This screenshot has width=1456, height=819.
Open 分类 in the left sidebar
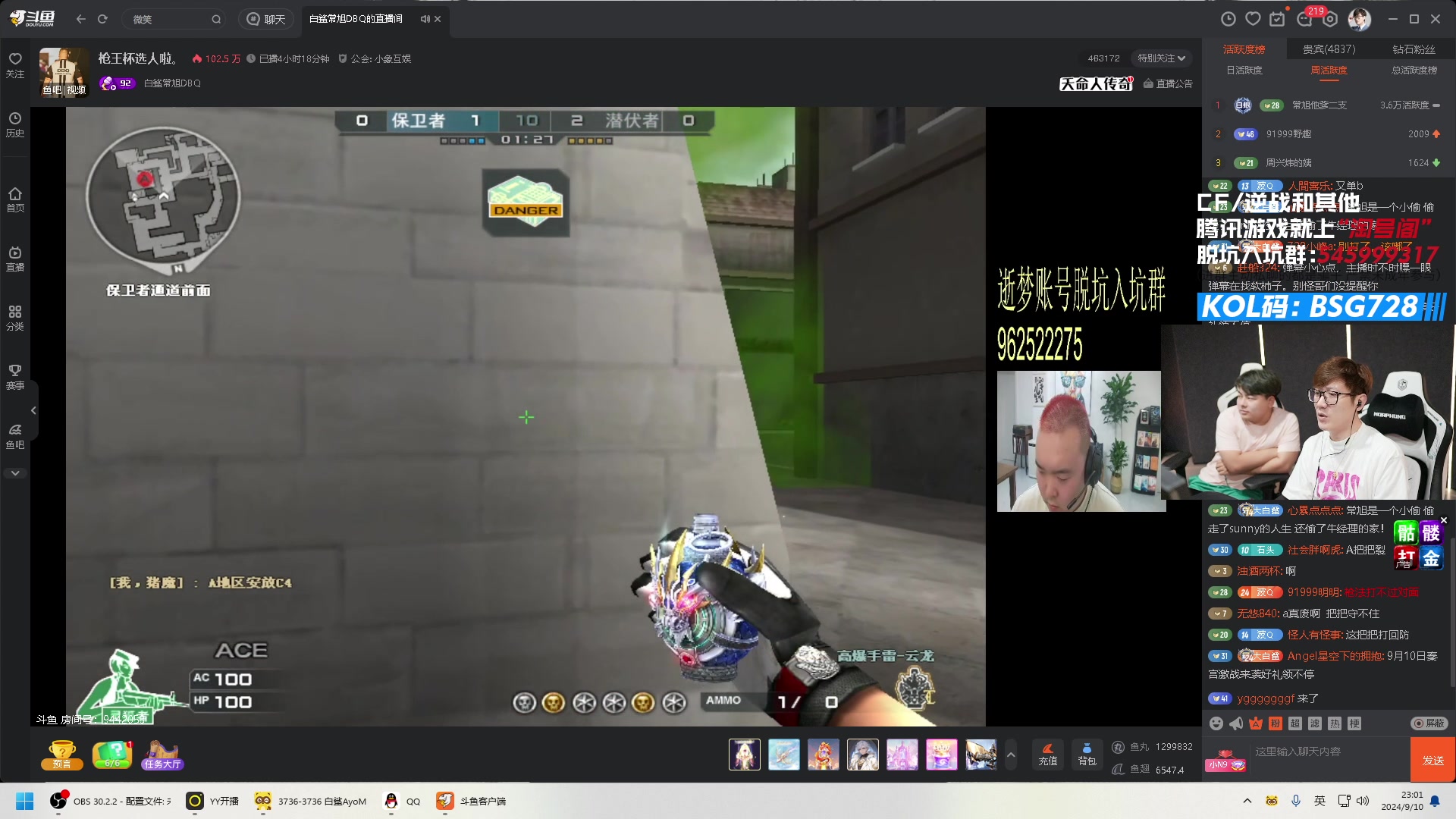[x=15, y=318]
